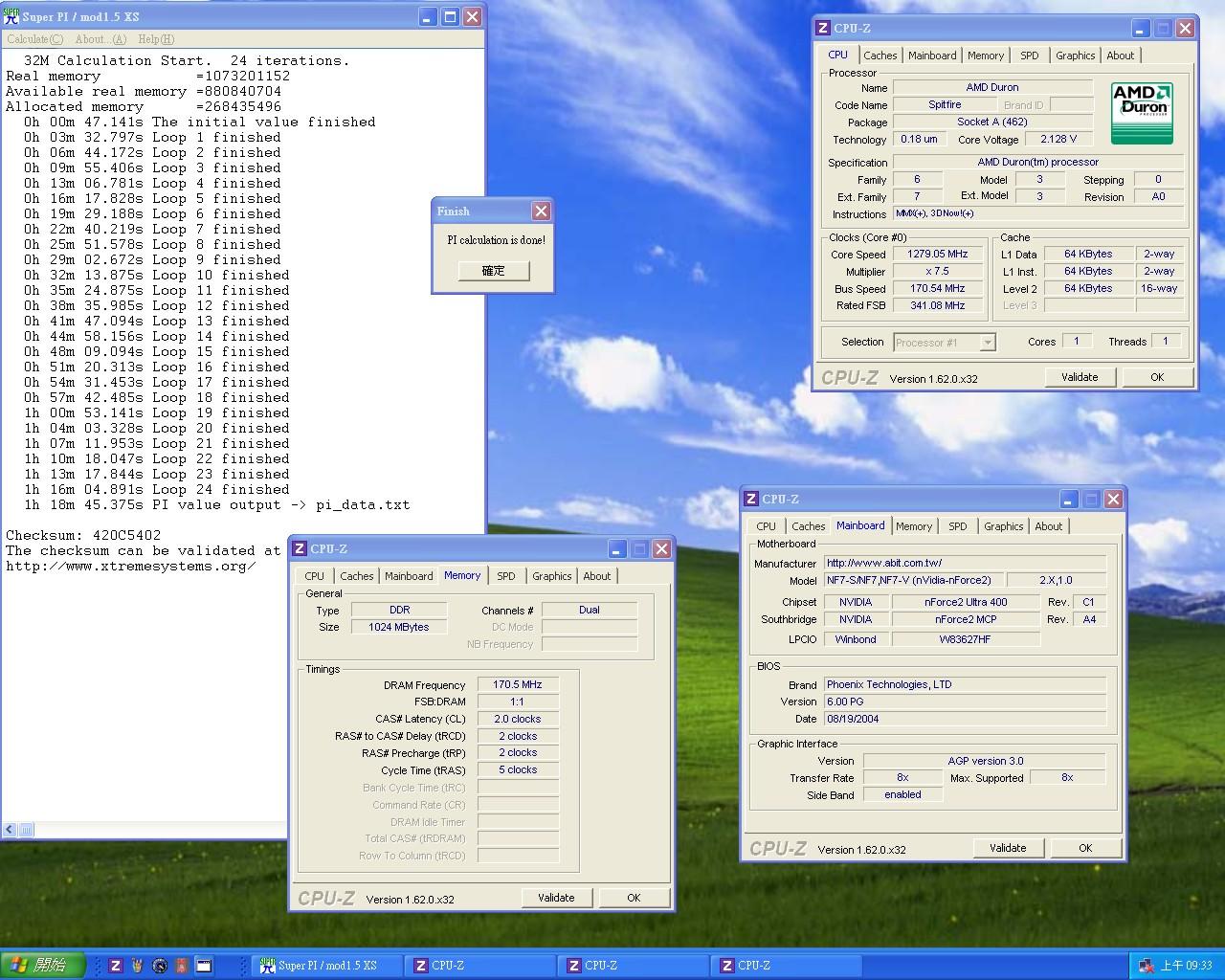This screenshot has height=980, width=1225.
Task: Select Graphics tab in the Memory CPU-Z window
Action: (x=552, y=576)
